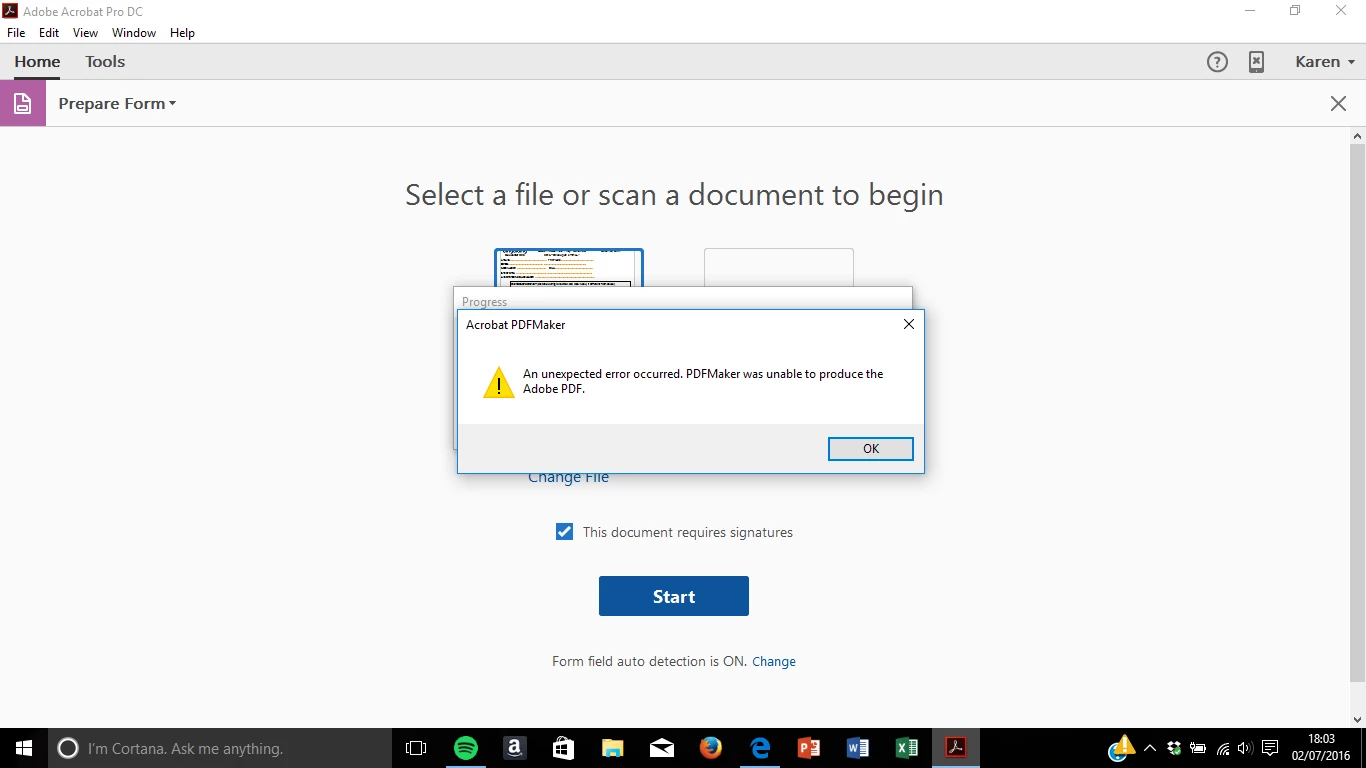
Task: Close the Prepare Form tool panel
Action: tap(1338, 104)
